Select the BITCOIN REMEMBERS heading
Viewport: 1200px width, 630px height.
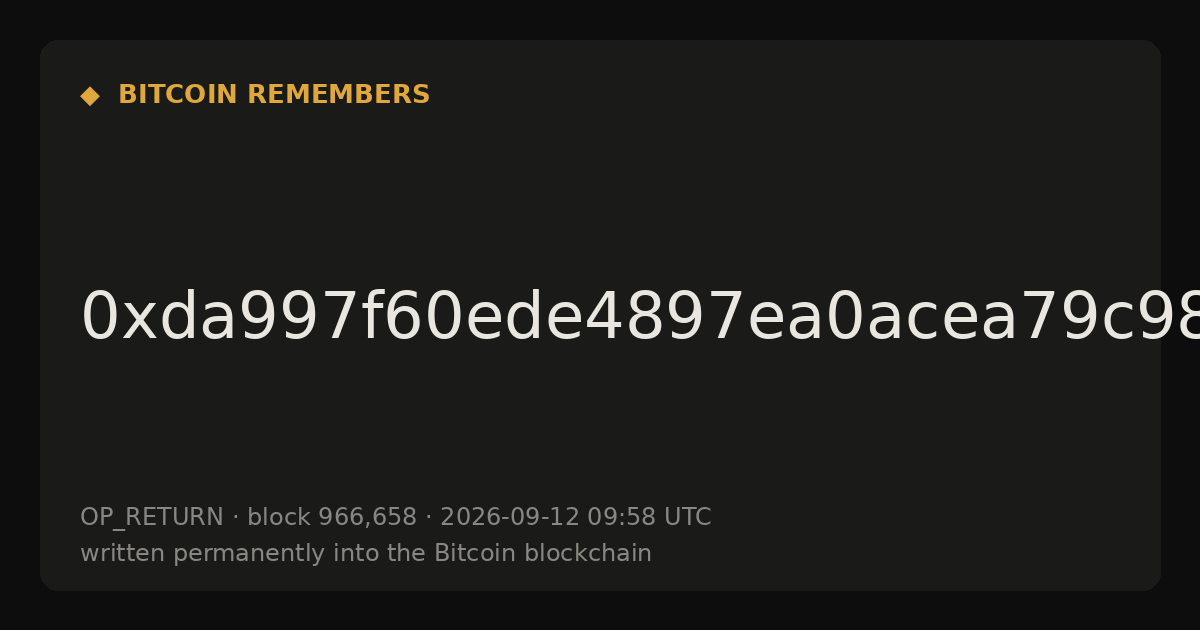tap(274, 95)
